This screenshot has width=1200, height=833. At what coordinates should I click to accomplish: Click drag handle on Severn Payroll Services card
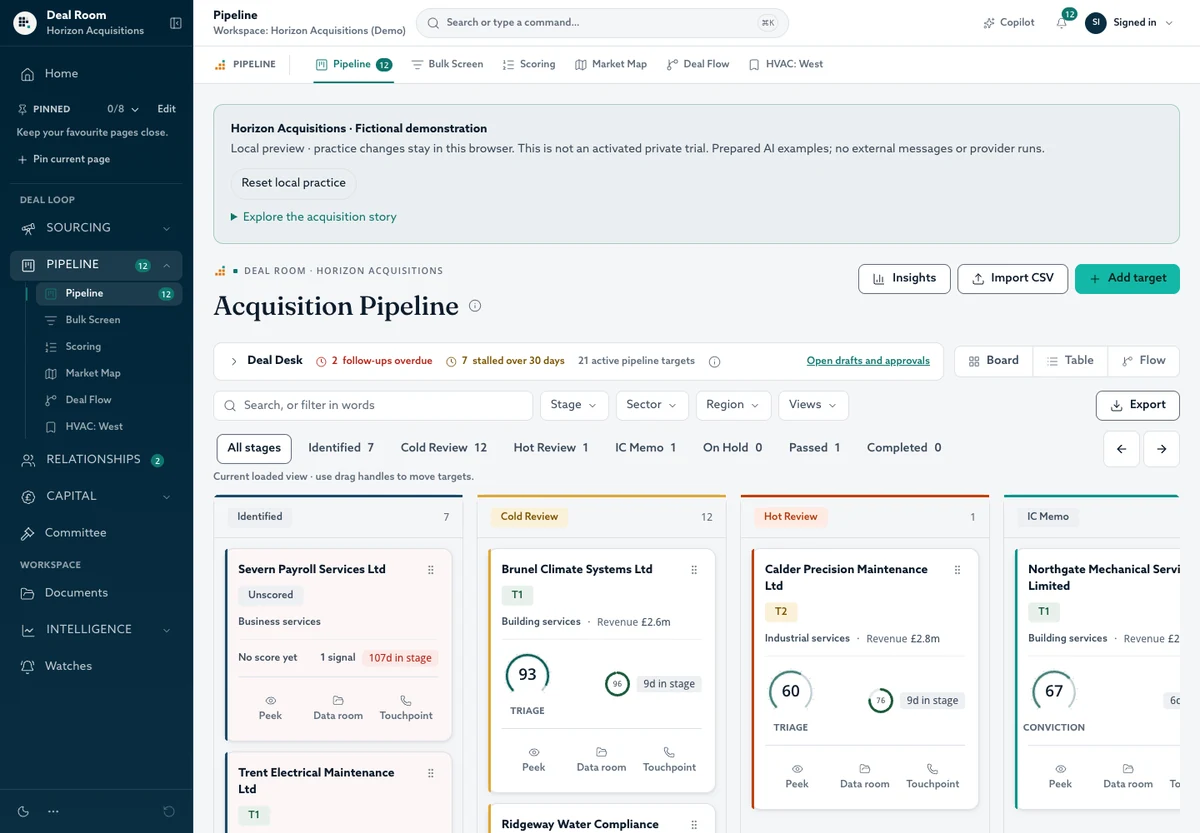coord(431,570)
